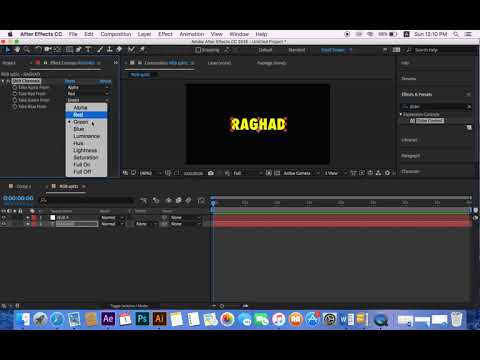
Task: Select the Roto Brush tool
Action: [131, 50]
